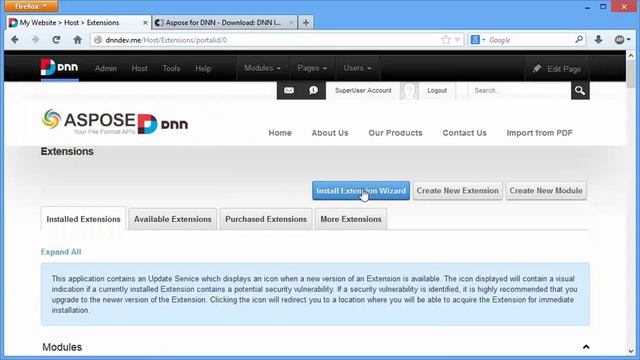Open the Help menu

[203, 68]
